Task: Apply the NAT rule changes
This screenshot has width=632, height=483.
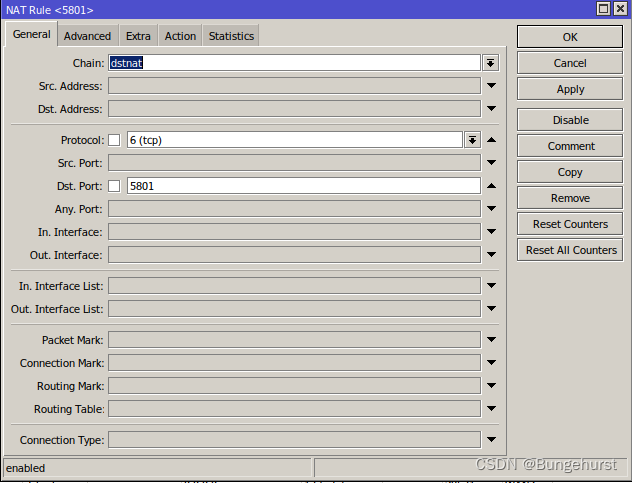Action: click(x=570, y=89)
